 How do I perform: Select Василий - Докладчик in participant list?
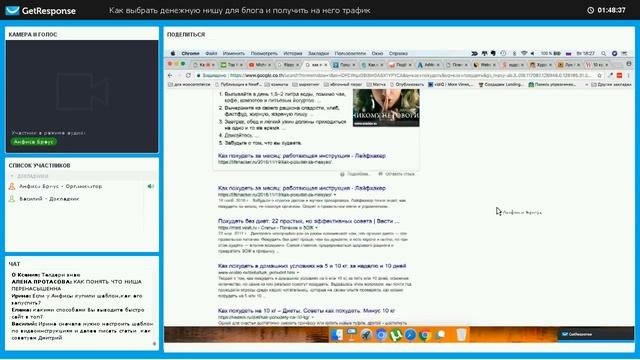point(49,199)
